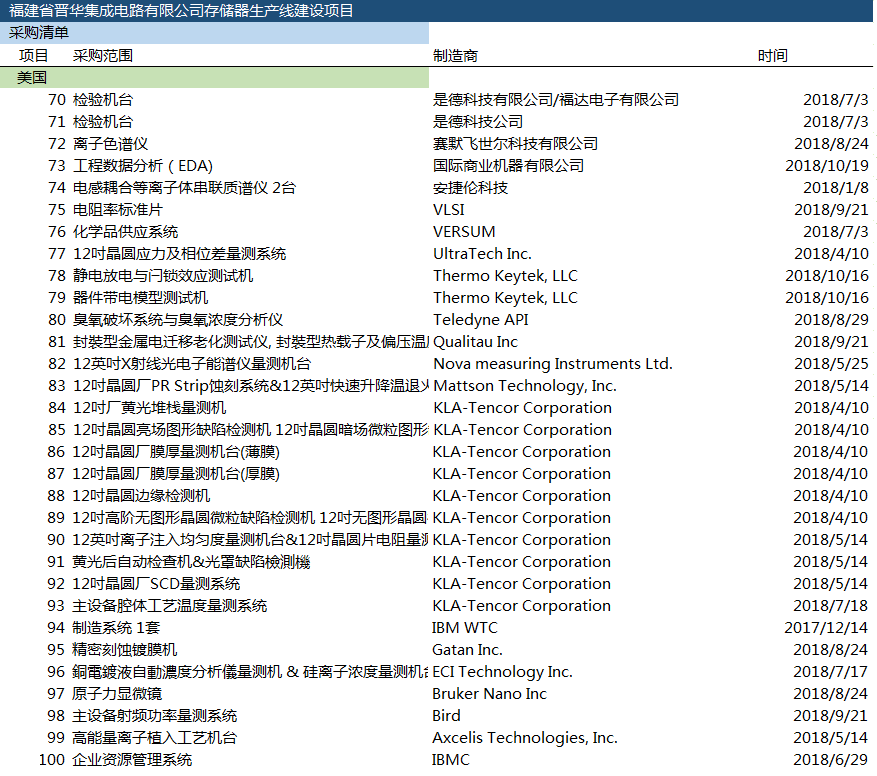Image resolution: width=877 pixels, height=776 pixels.
Task: Click the 静电放电与闩锁效应测试机 cell
Action: point(163,276)
